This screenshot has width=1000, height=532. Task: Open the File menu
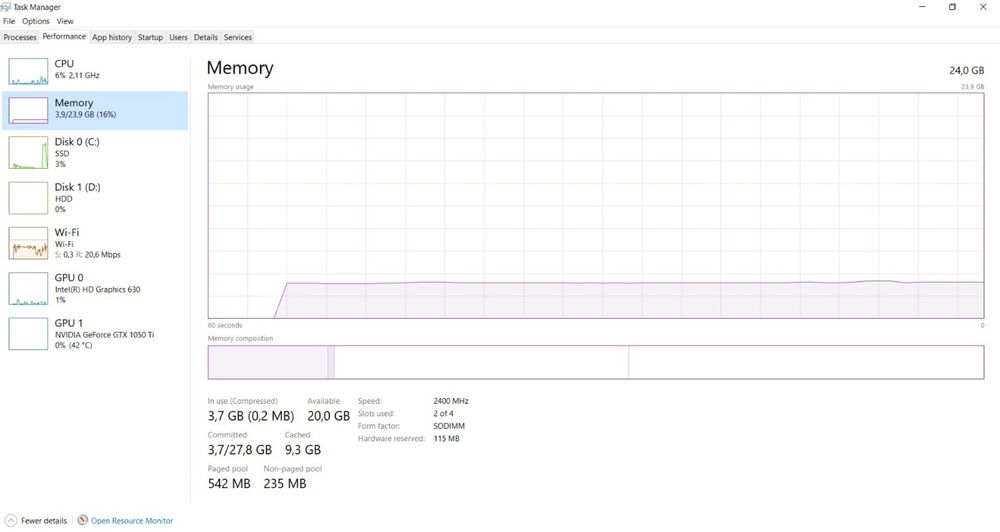coord(9,21)
